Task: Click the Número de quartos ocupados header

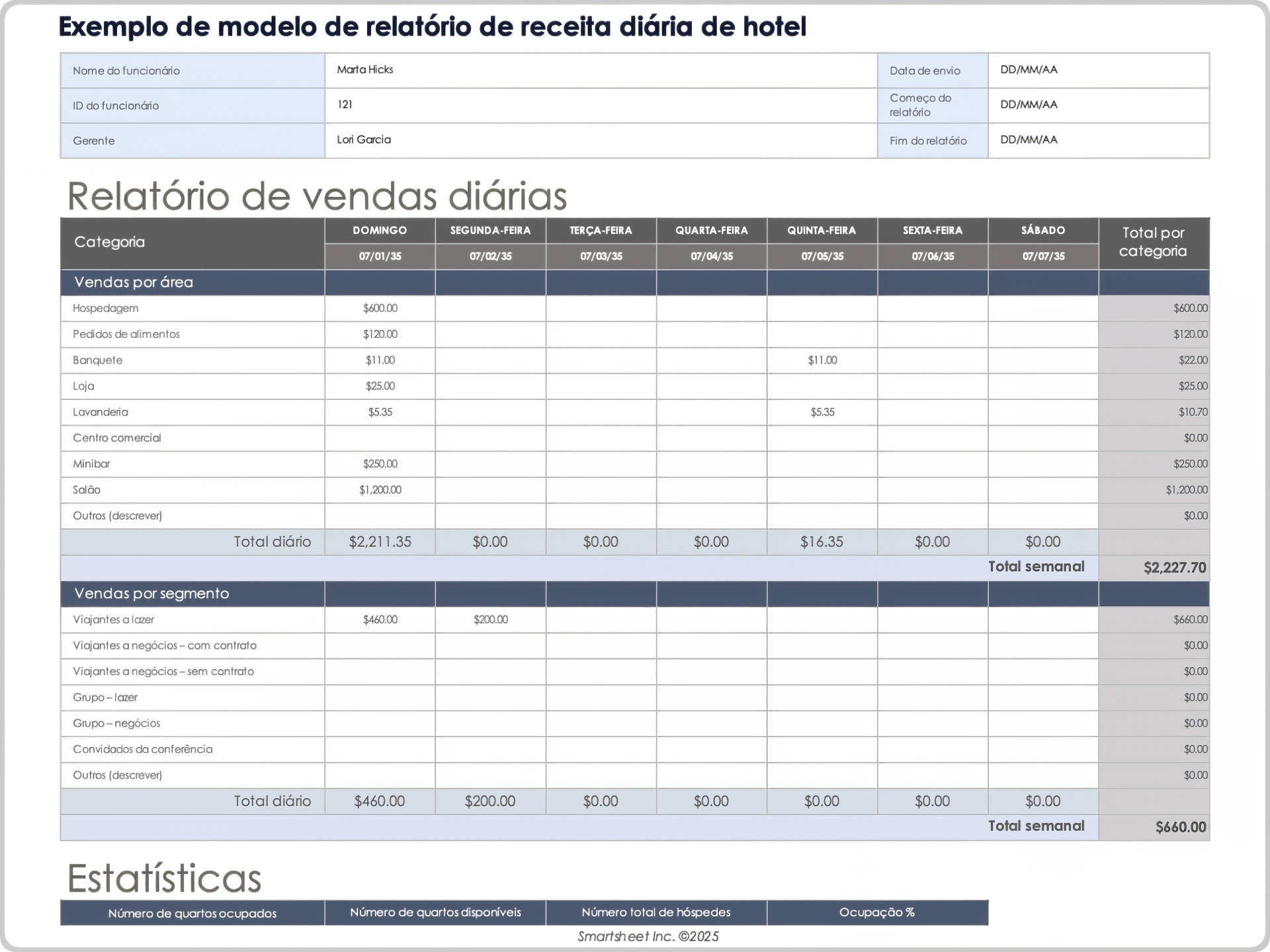Action: [x=192, y=913]
